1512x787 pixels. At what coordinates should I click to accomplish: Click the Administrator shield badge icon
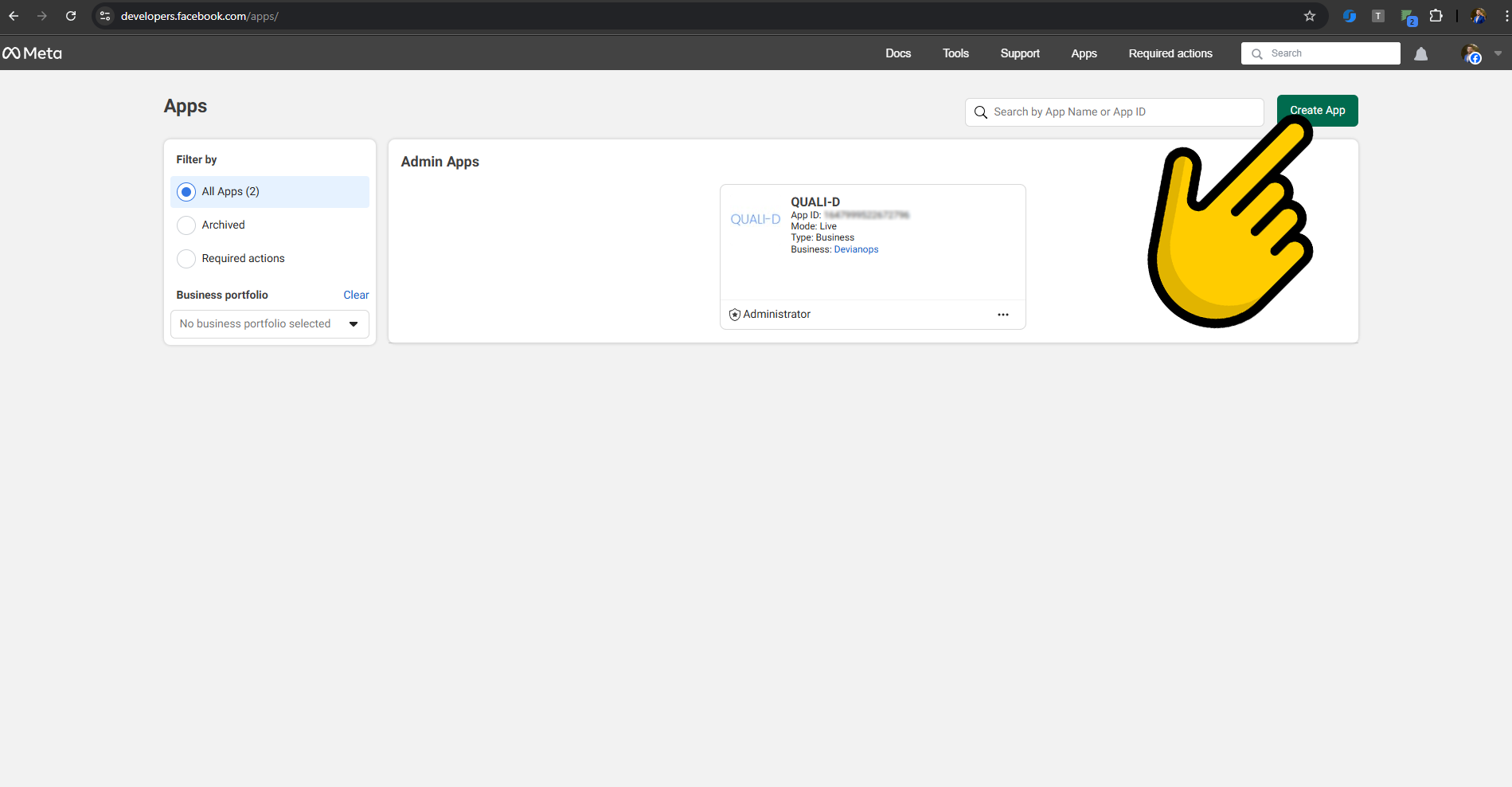pyautogui.click(x=734, y=314)
